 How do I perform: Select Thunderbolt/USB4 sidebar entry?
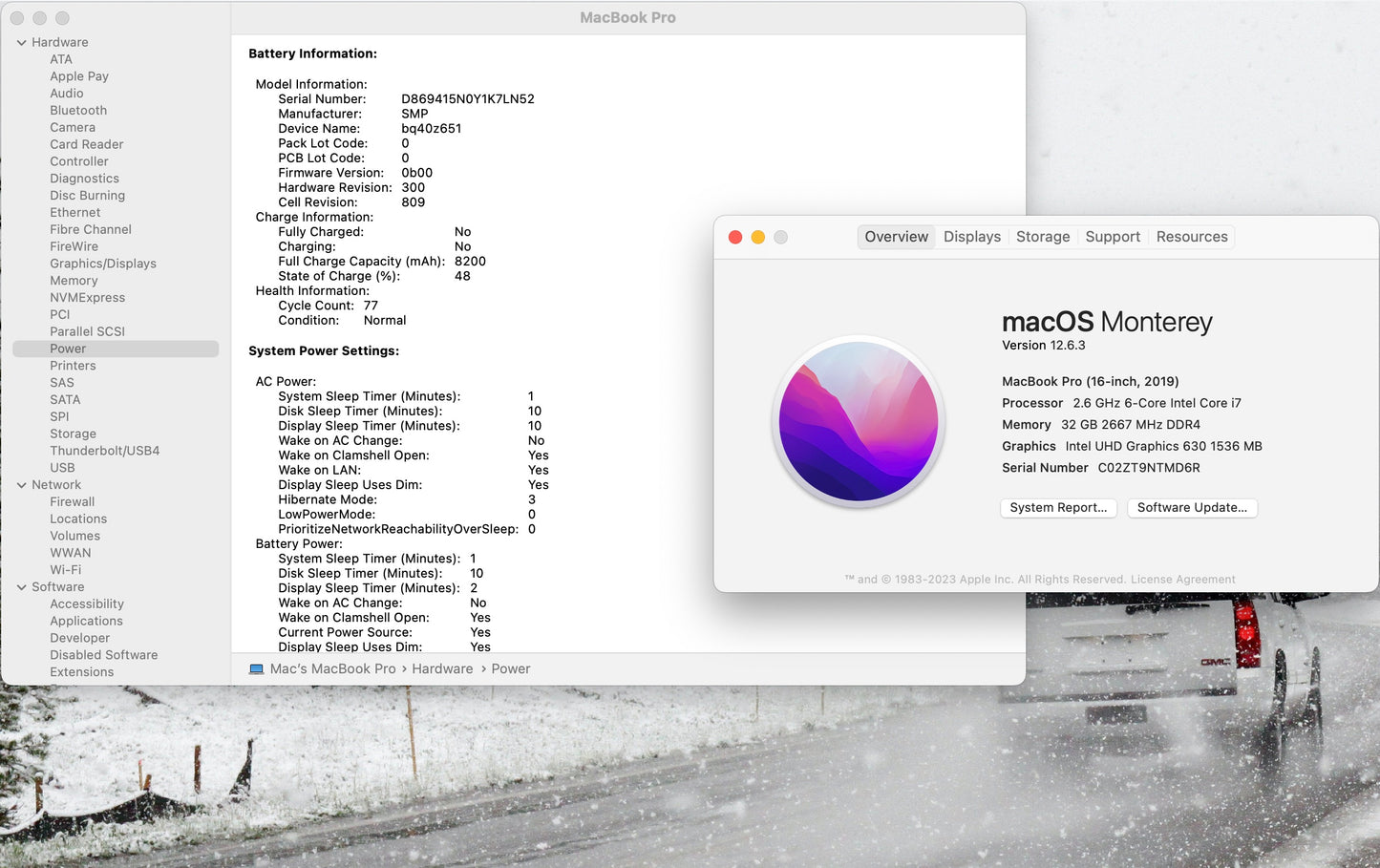[105, 451]
